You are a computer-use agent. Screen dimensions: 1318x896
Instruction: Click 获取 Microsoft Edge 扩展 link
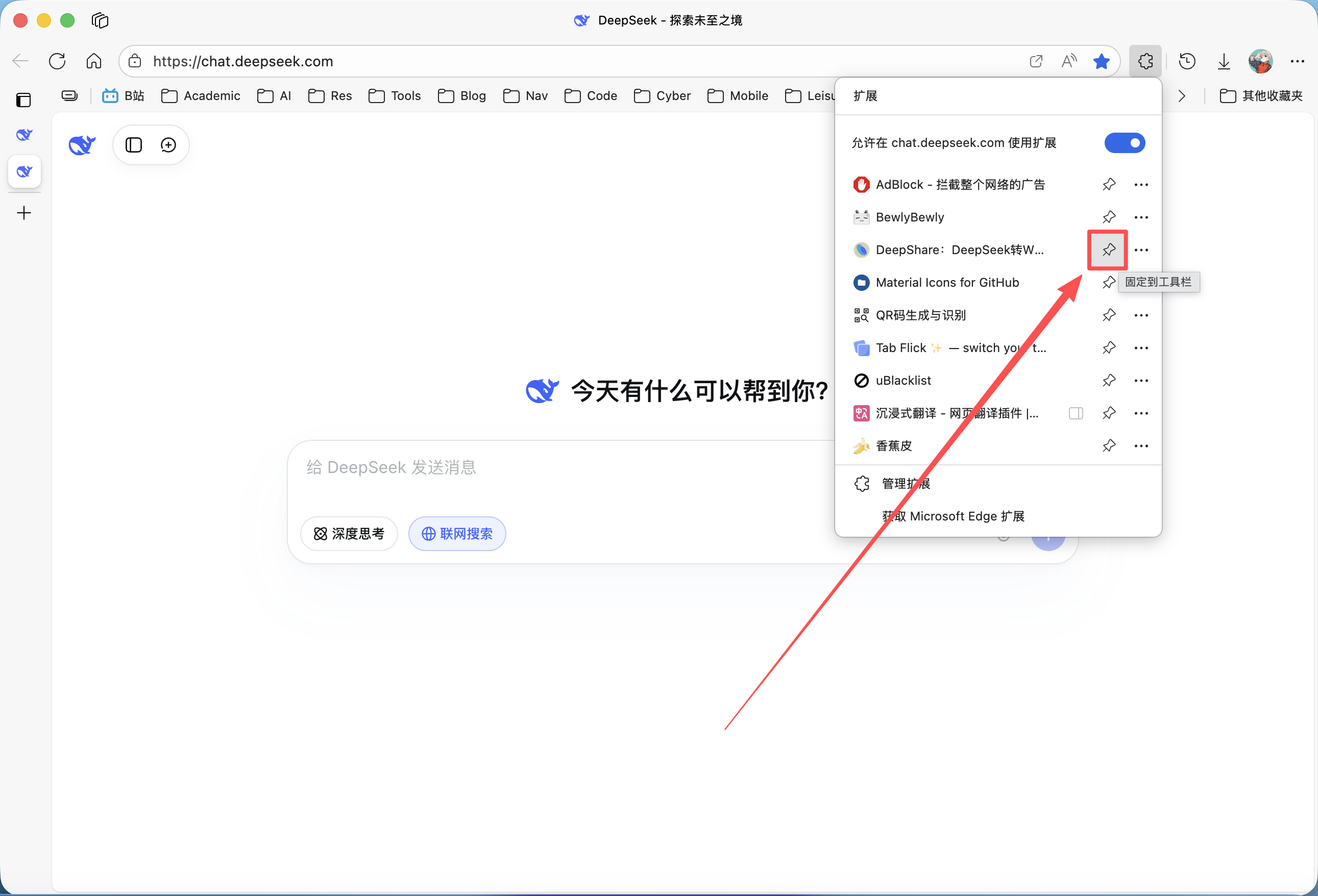(x=953, y=516)
